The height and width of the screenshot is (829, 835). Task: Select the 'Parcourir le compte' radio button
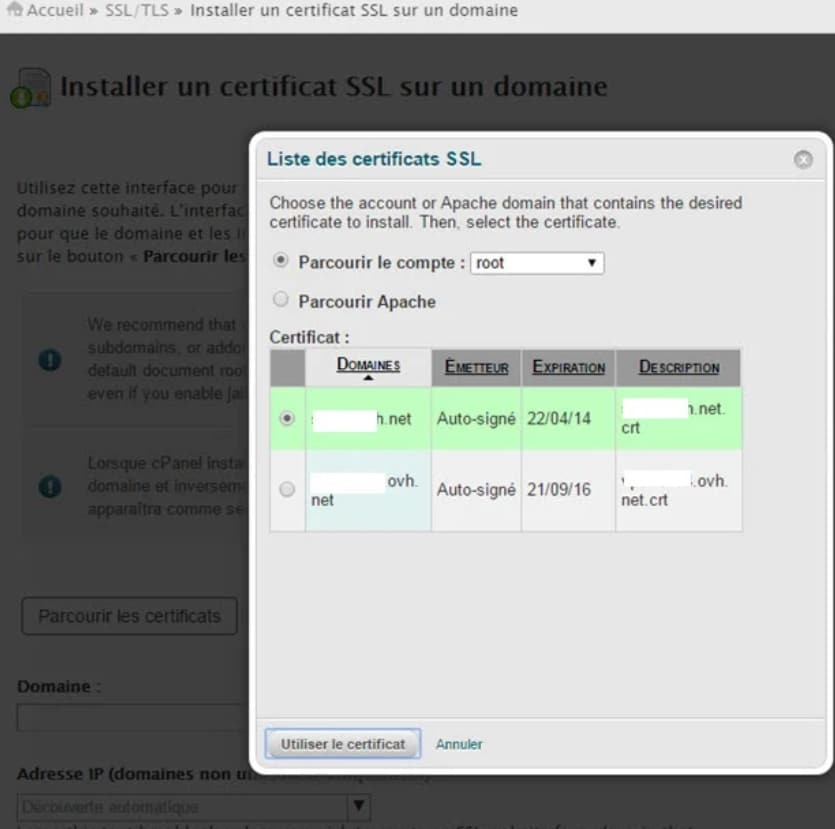(x=281, y=260)
